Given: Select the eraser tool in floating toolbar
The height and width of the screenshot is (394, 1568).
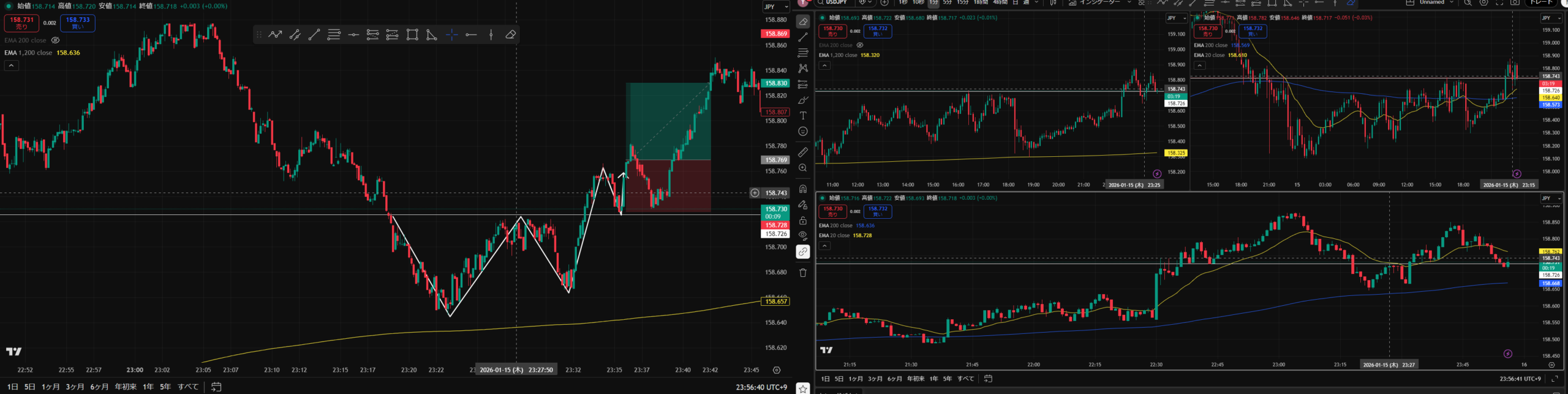Looking at the screenshot, I should pos(510,35).
